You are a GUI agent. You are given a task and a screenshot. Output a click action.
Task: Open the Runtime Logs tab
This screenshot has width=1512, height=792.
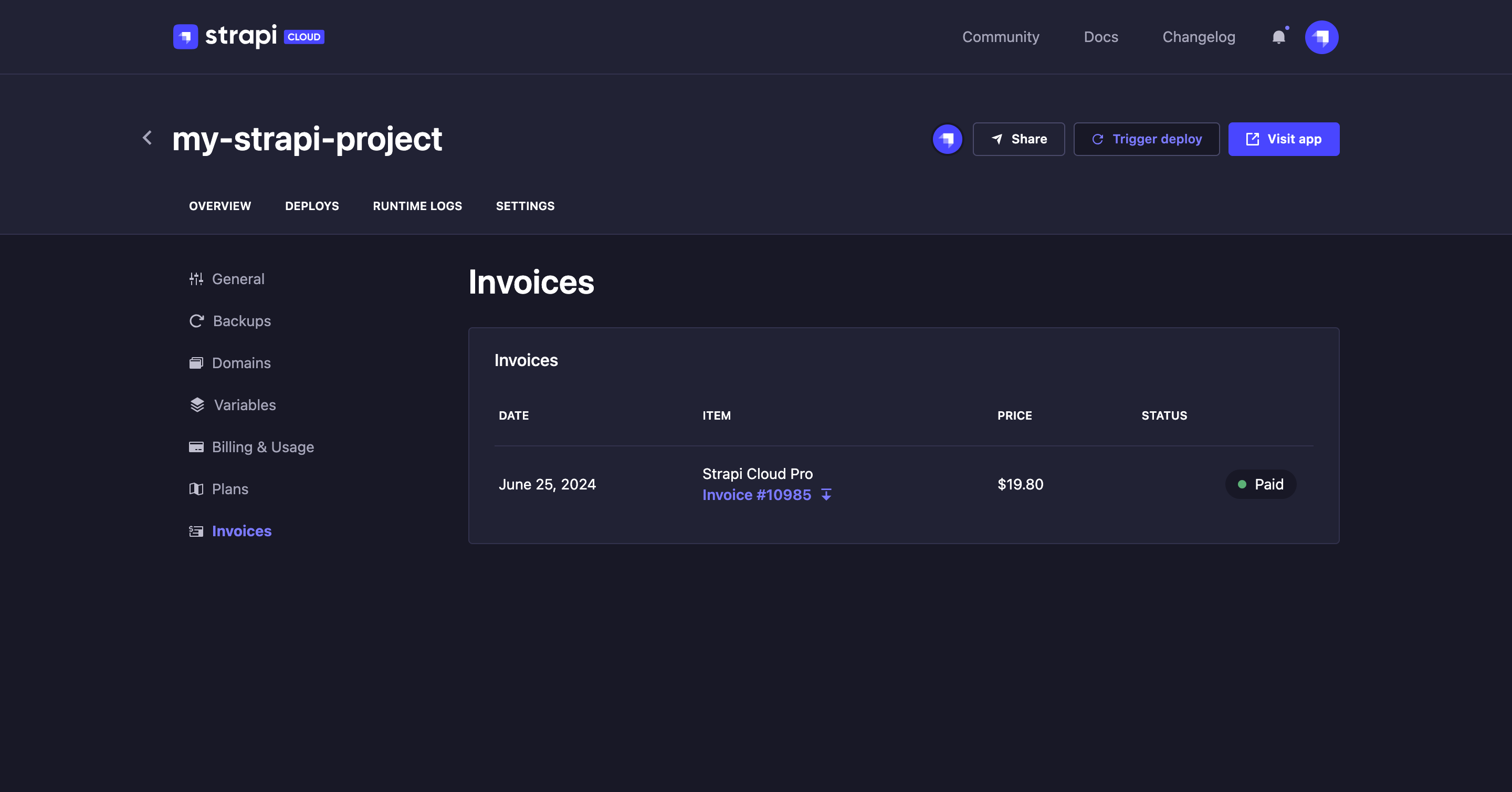coord(417,205)
